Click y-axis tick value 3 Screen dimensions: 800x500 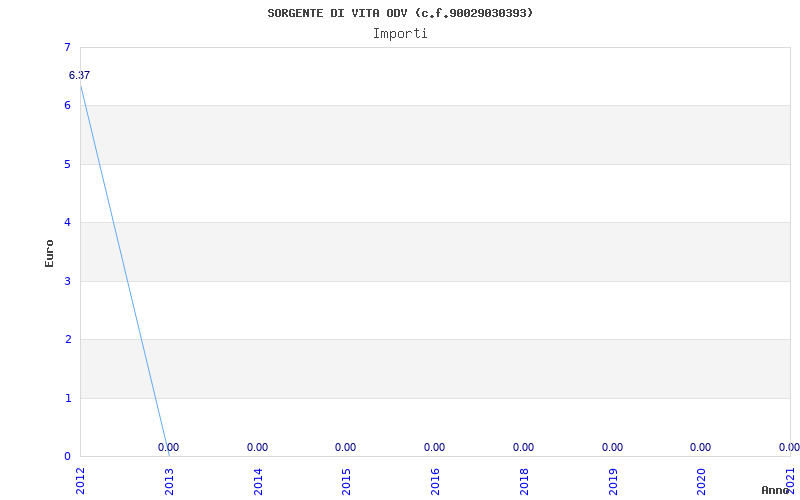[67, 281]
